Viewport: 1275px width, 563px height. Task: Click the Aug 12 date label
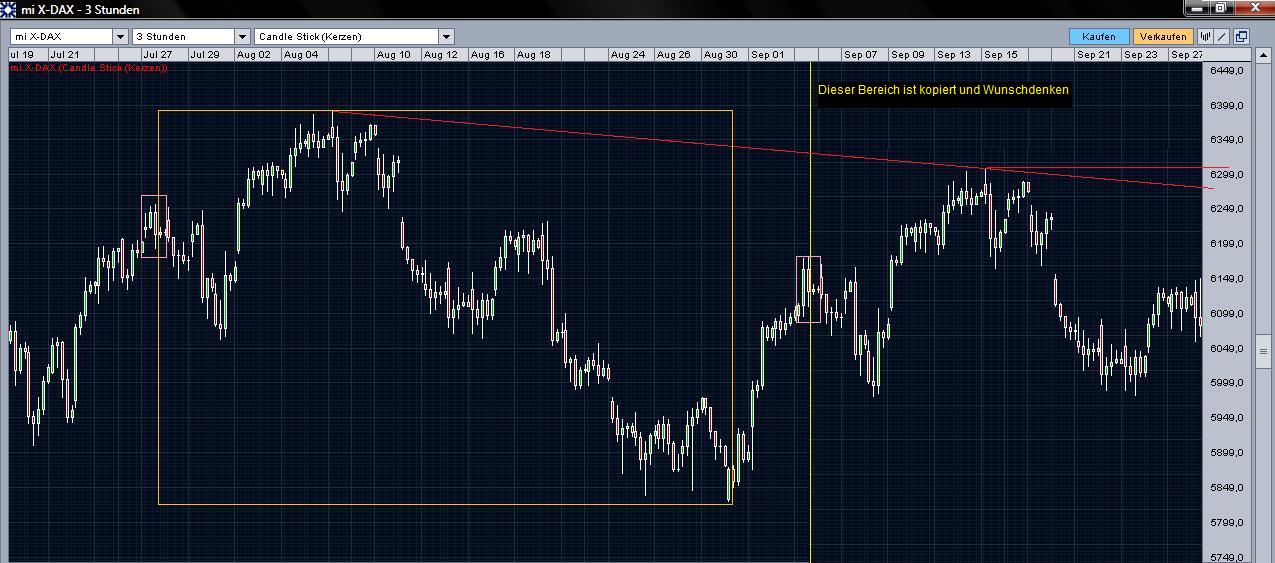(440, 55)
